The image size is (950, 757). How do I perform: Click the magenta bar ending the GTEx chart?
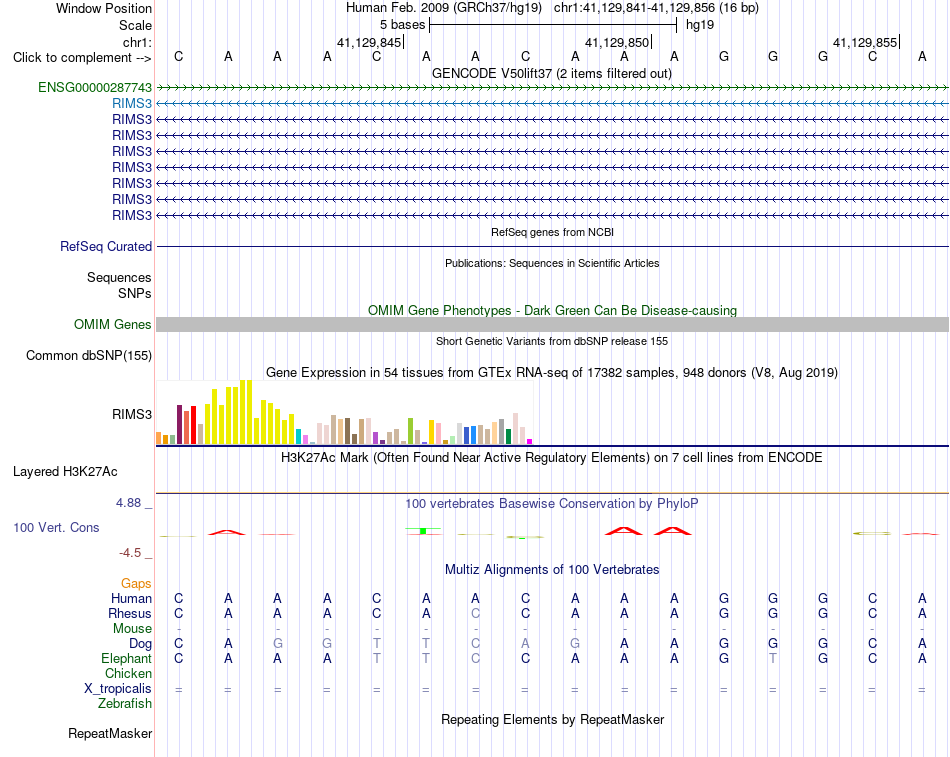(530, 441)
